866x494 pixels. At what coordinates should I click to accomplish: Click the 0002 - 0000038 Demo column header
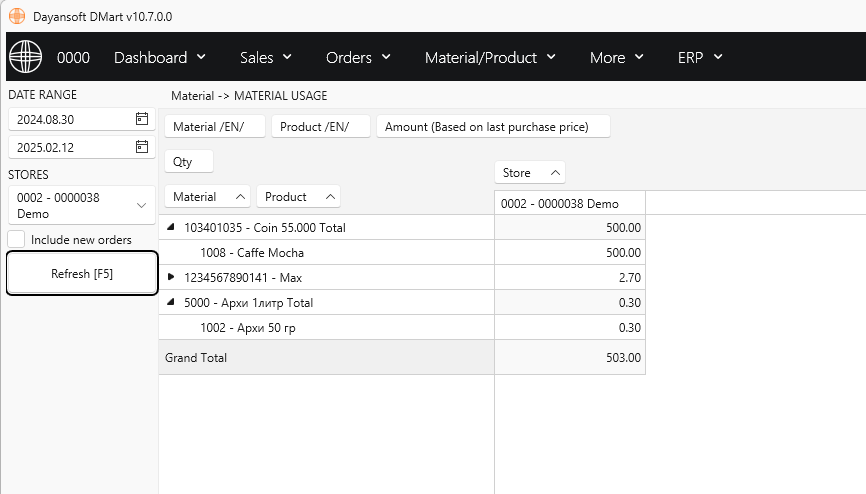570,203
